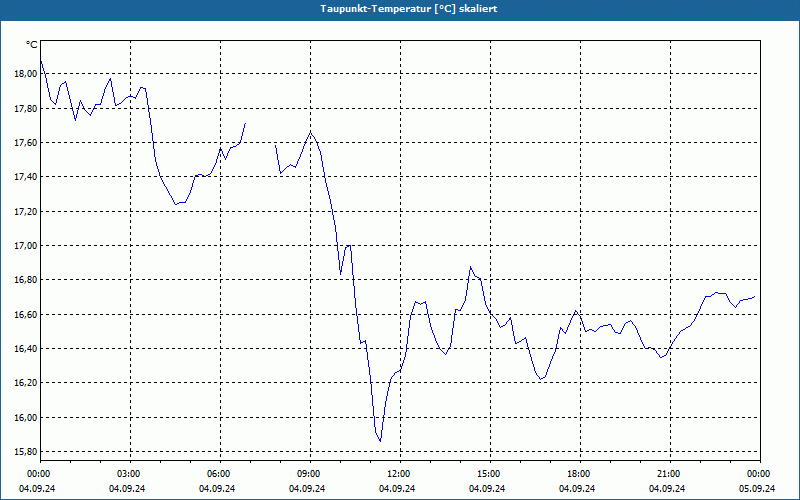Select the '16,60' y-axis value
The width and height of the screenshot is (800, 500).
(27, 315)
